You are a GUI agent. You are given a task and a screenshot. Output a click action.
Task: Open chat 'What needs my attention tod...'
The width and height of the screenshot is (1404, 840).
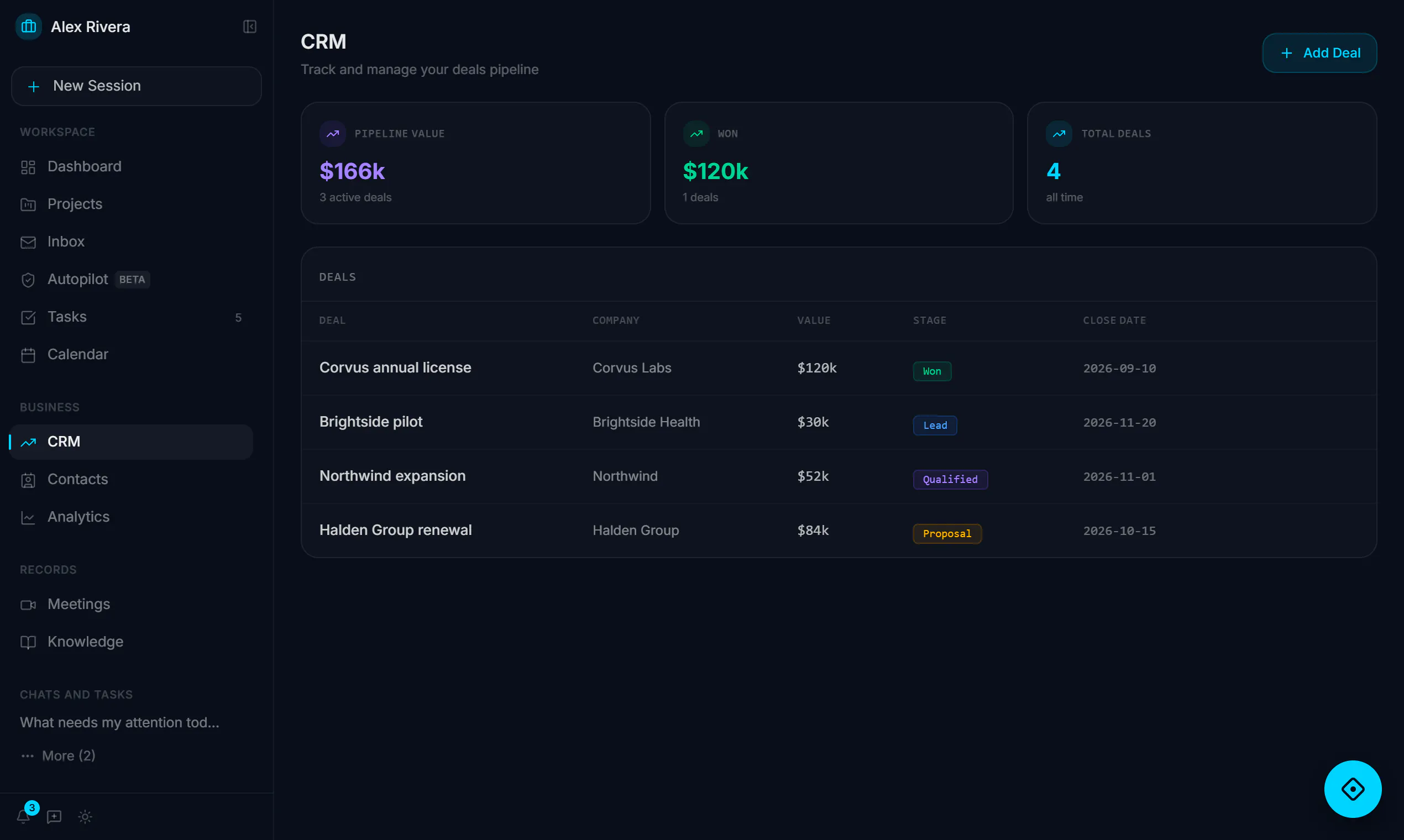119,722
